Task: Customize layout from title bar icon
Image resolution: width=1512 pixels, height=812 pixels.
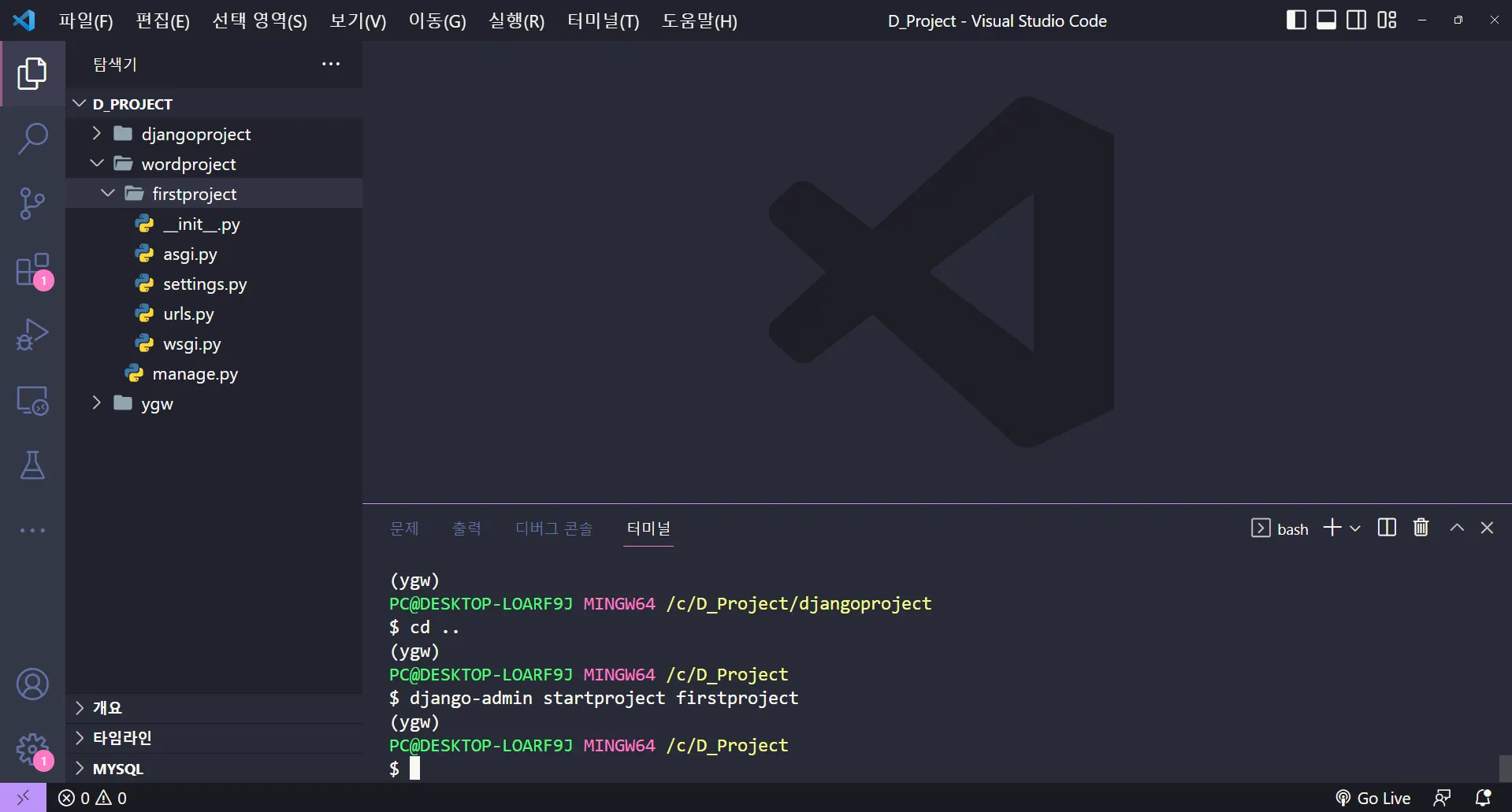Action: 1387,20
